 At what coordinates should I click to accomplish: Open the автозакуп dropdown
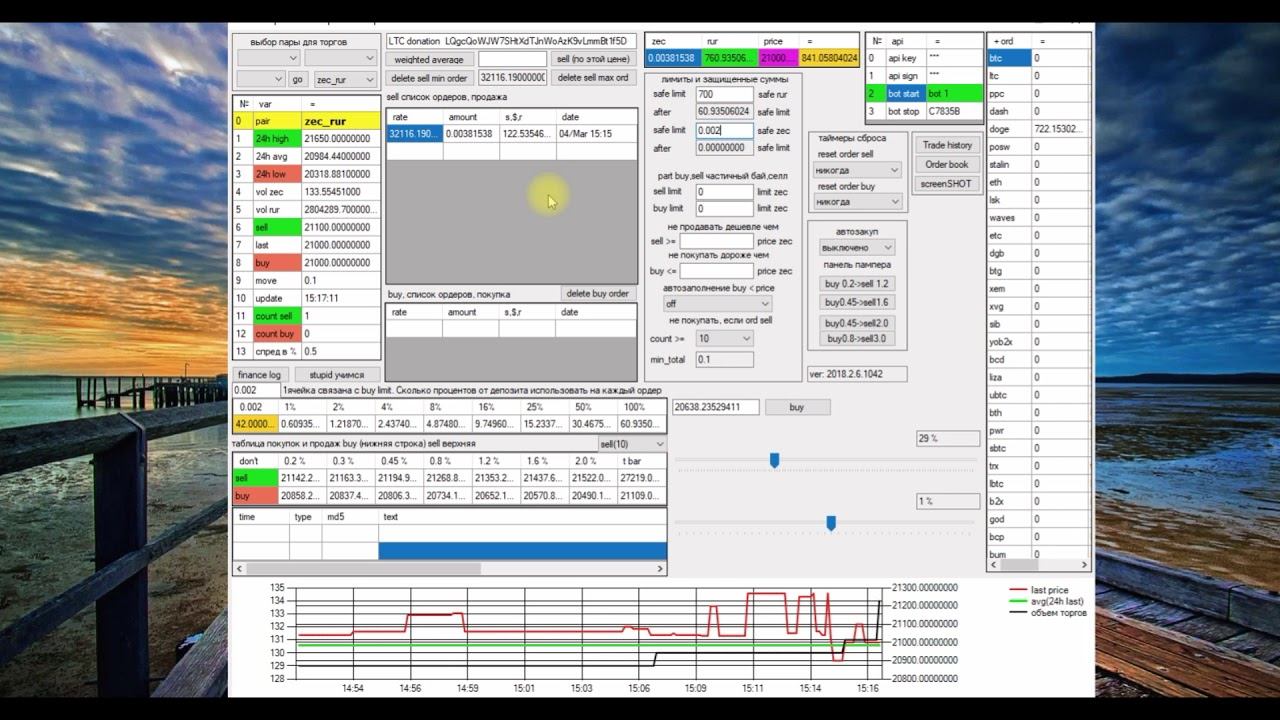point(857,248)
